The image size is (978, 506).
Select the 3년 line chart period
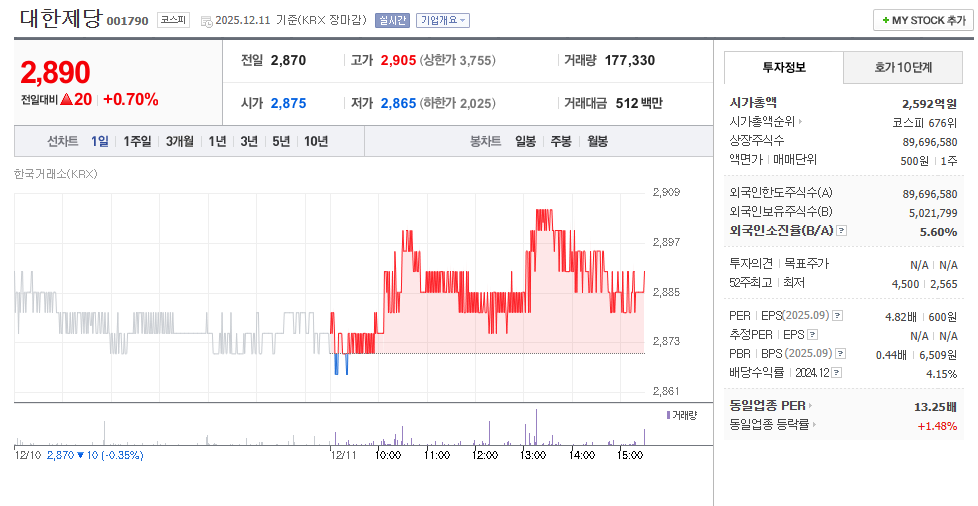click(x=249, y=142)
